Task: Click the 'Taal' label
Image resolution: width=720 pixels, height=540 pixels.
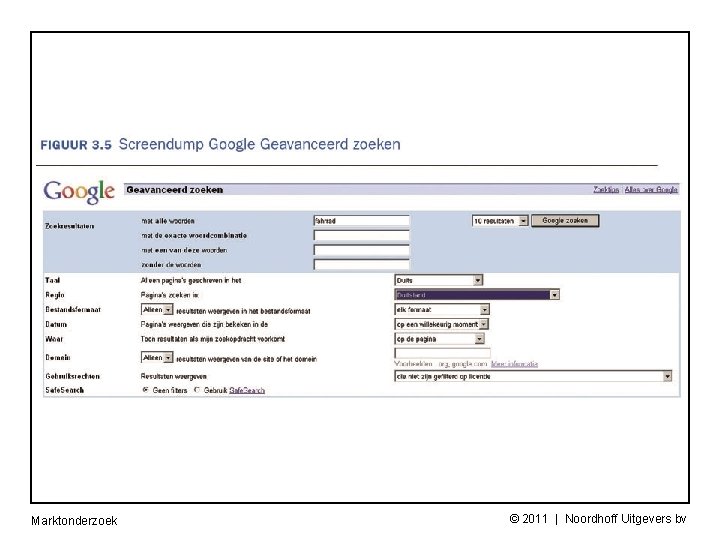Action: pyautogui.click(x=52, y=280)
